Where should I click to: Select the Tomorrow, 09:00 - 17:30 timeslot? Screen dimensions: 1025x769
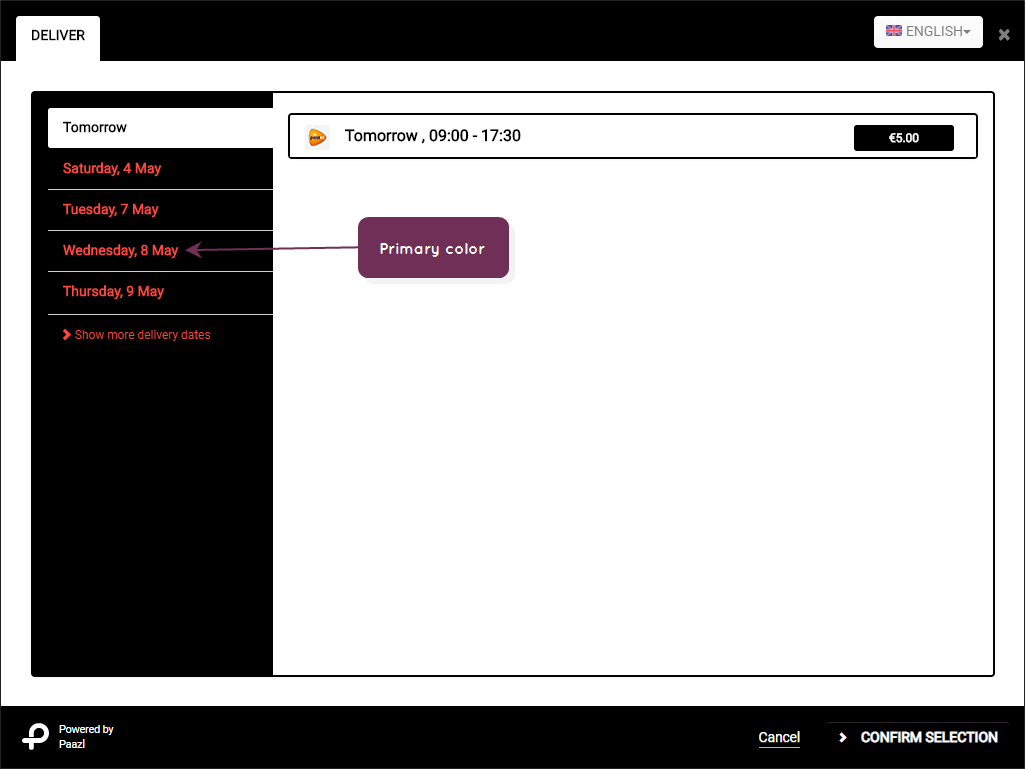click(633, 136)
